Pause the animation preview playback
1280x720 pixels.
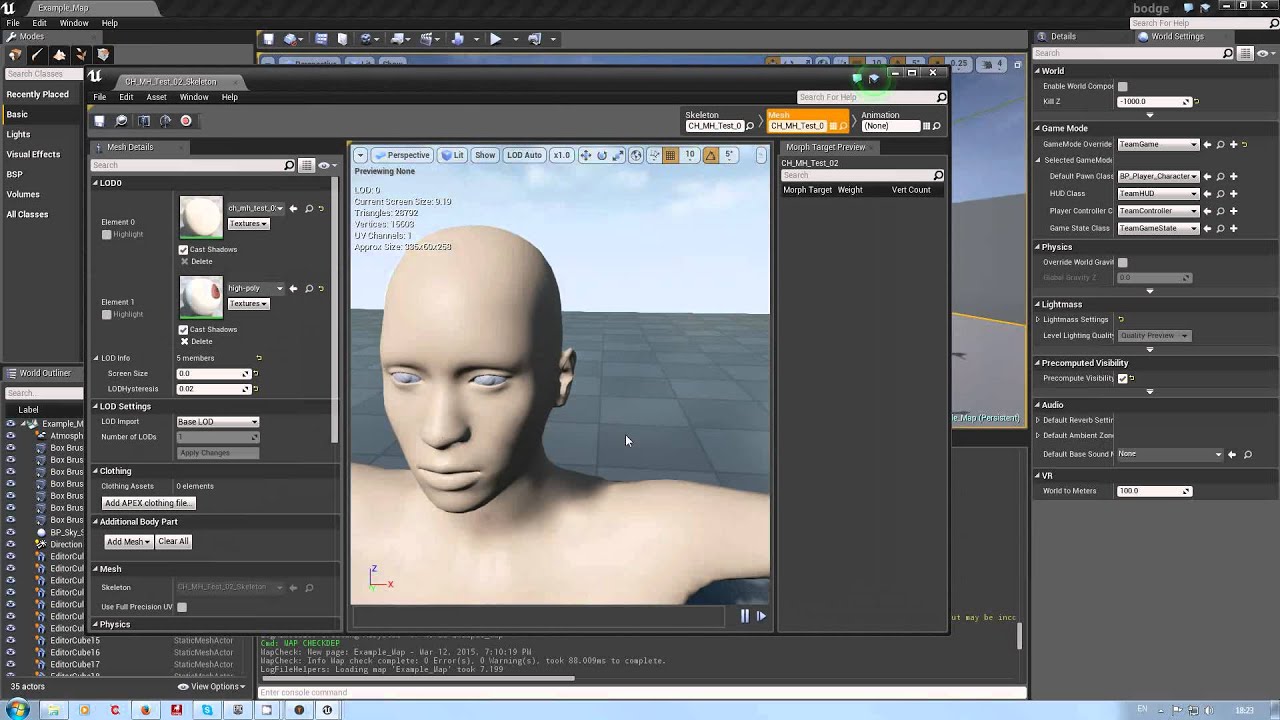tap(744, 616)
